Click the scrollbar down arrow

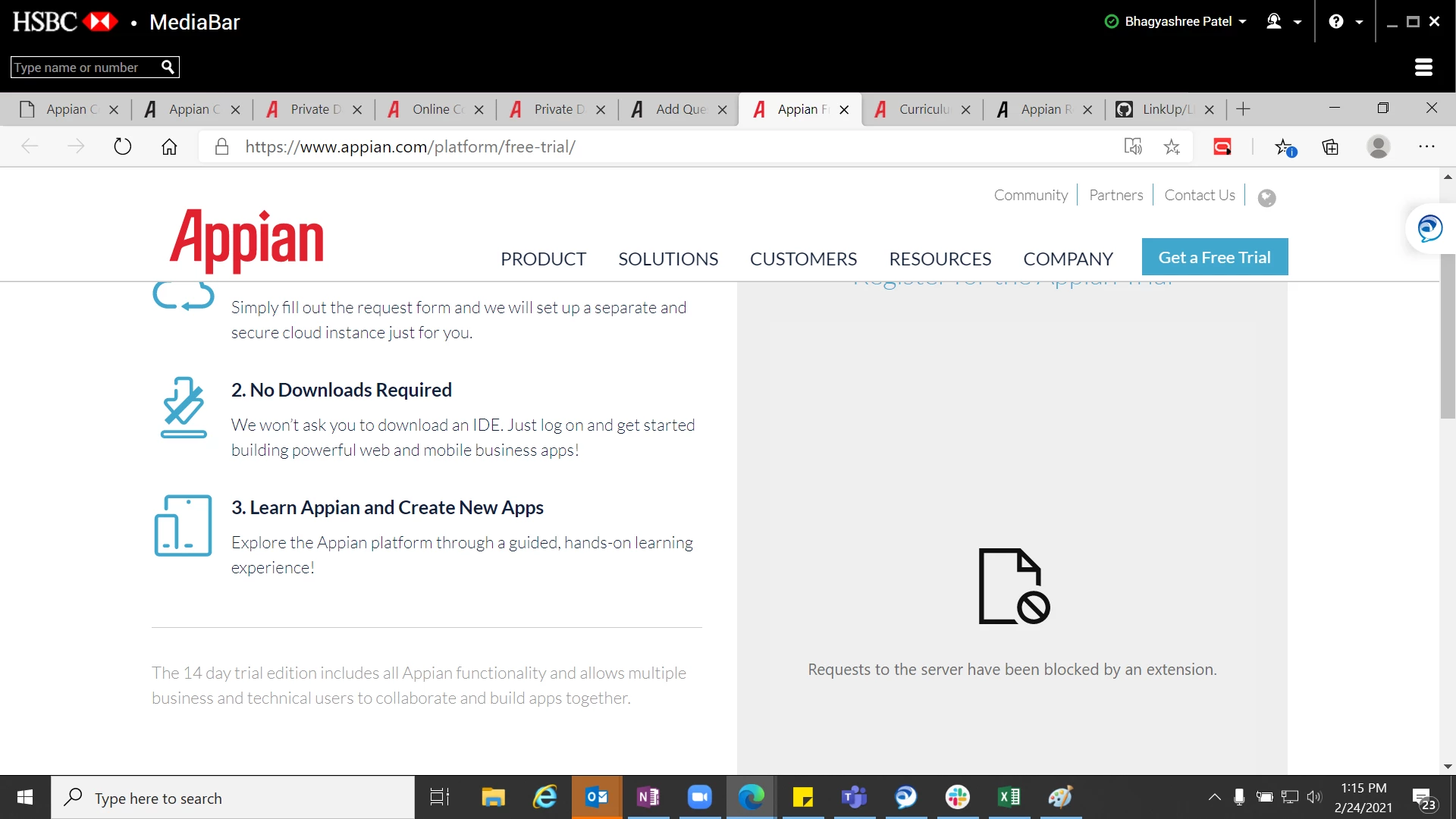point(1448,767)
